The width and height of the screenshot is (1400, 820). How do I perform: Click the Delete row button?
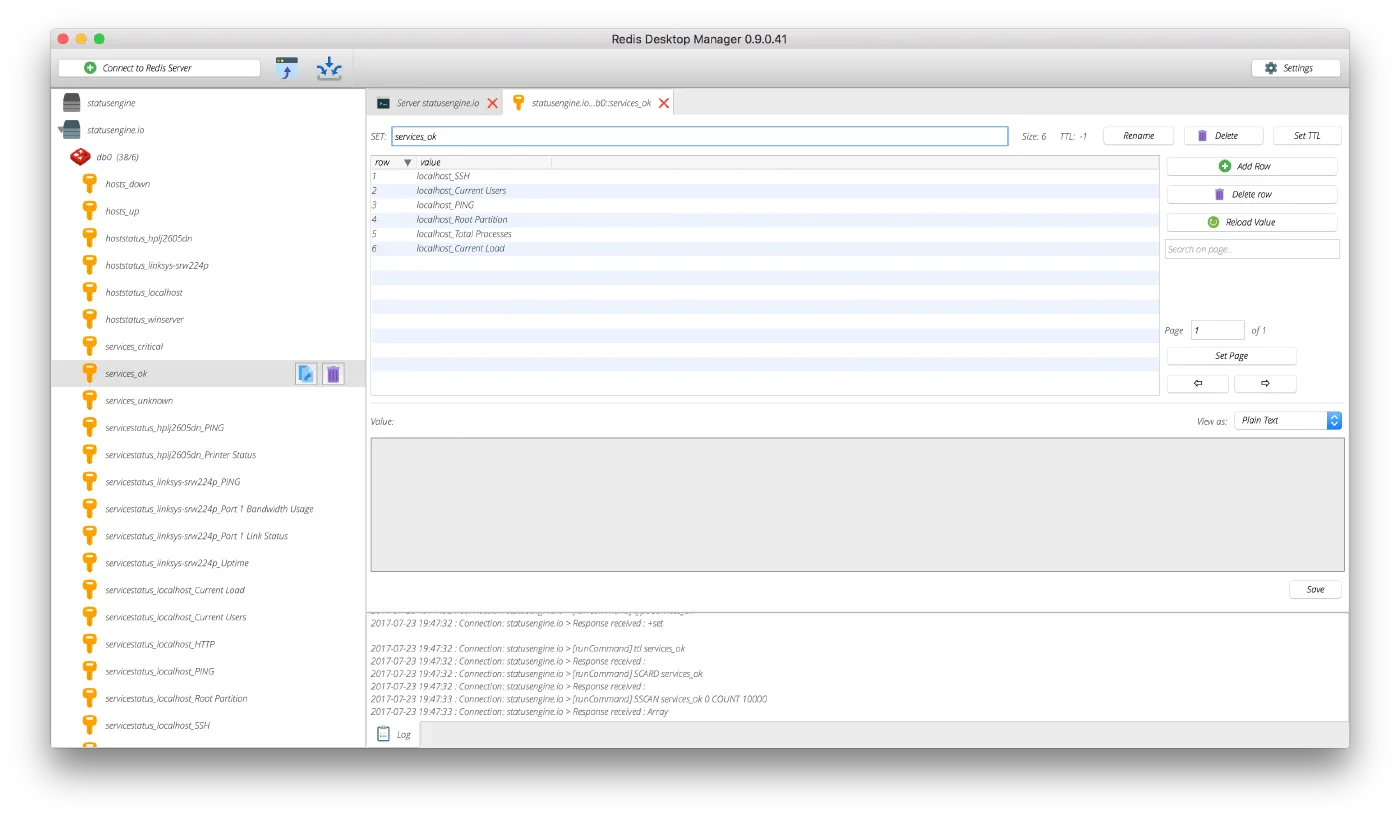[x=1251, y=194]
